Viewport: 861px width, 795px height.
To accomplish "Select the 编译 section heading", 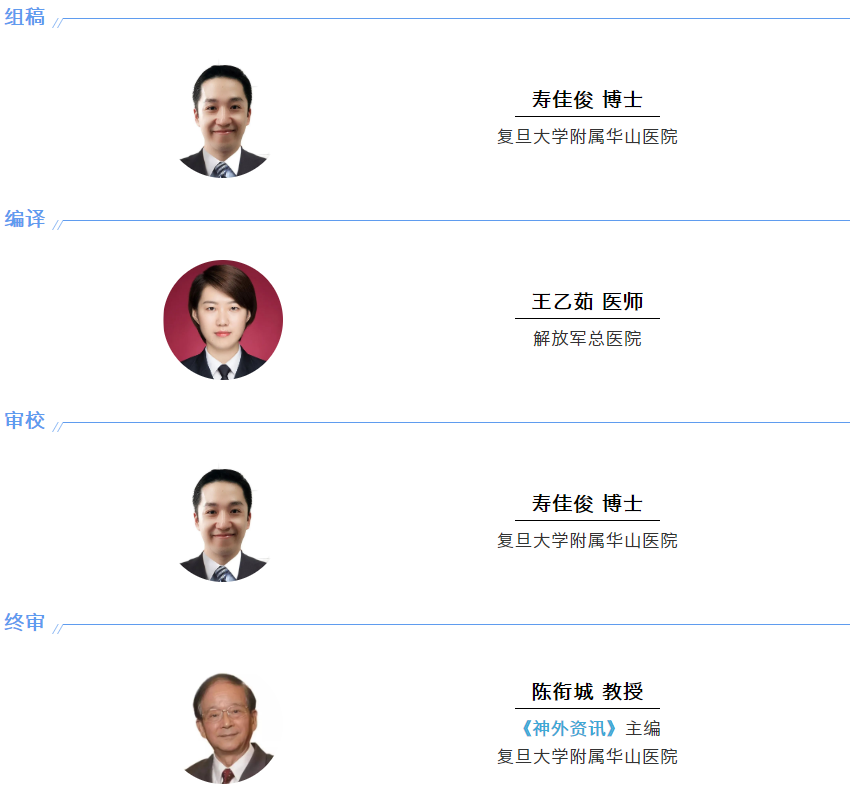I will (24, 219).
